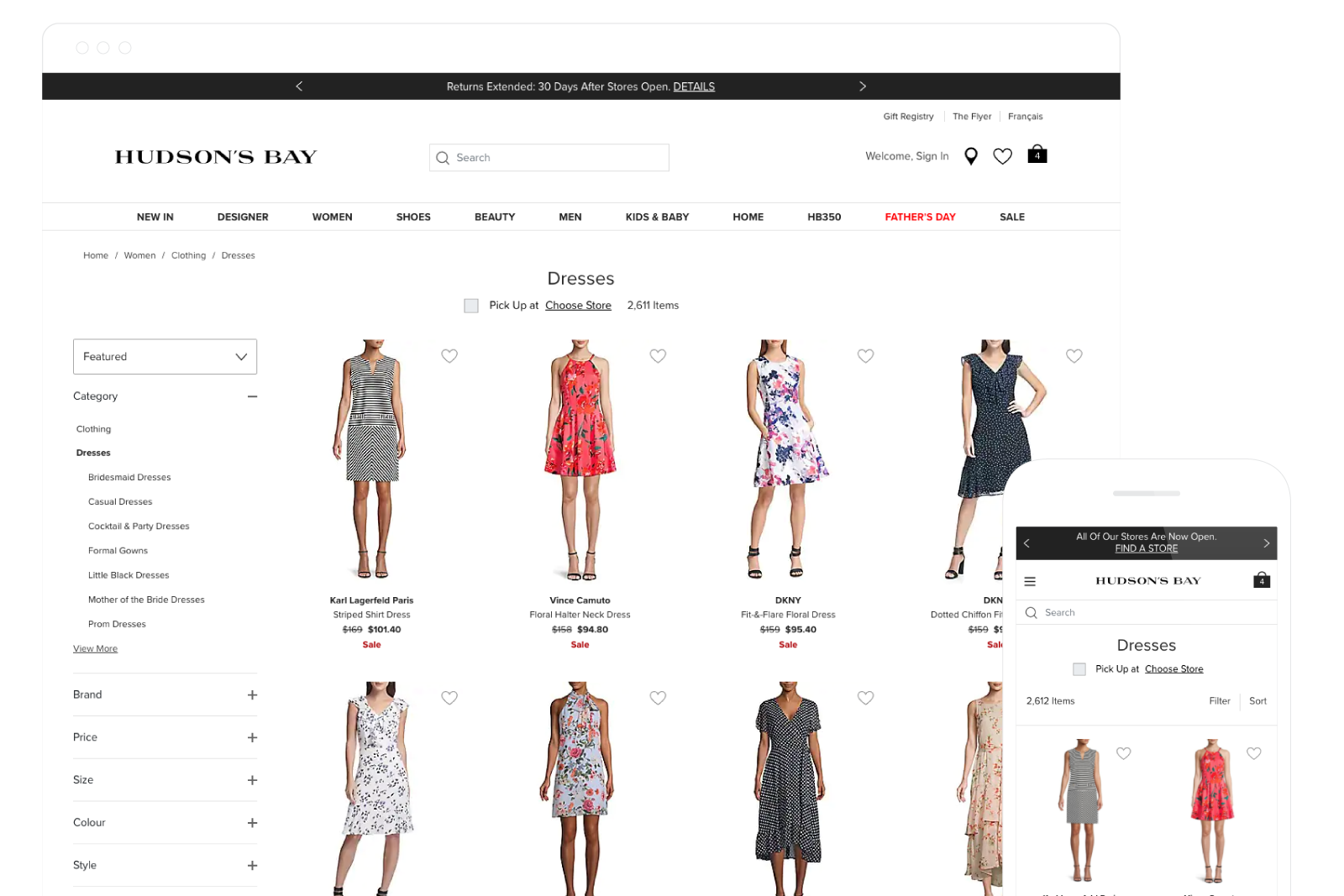
Task: Open The Flyer link
Action: pos(972,117)
